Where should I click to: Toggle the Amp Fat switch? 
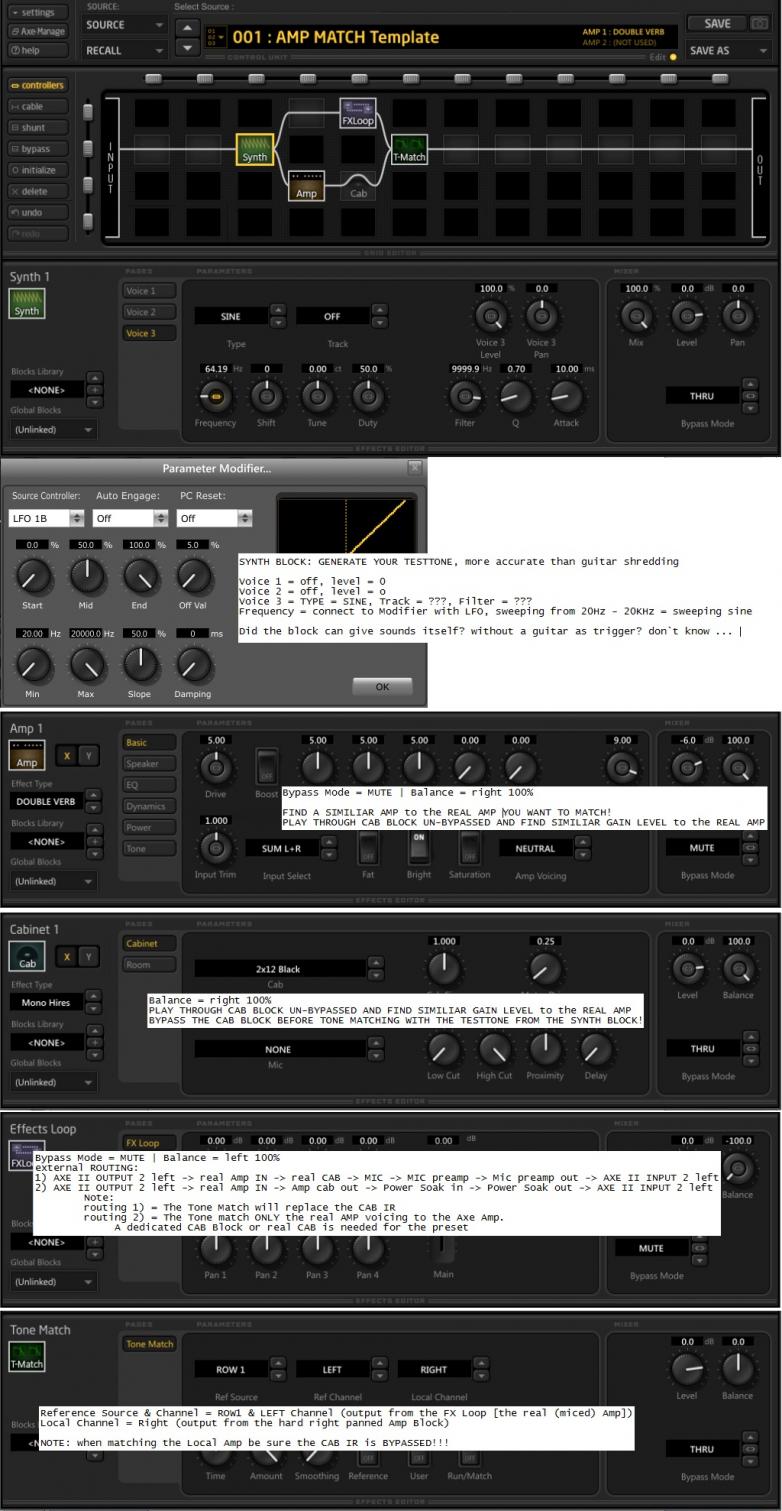click(367, 847)
